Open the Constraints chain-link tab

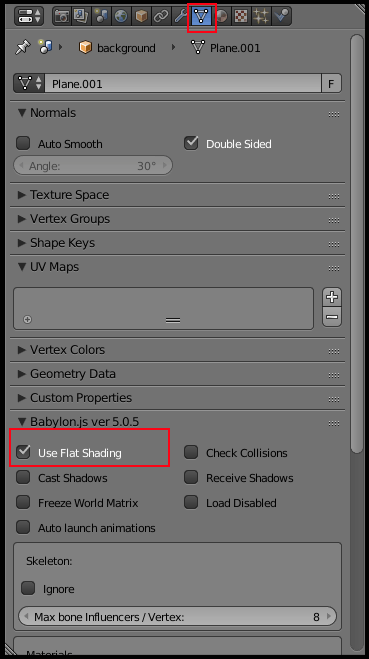tap(161, 16)
